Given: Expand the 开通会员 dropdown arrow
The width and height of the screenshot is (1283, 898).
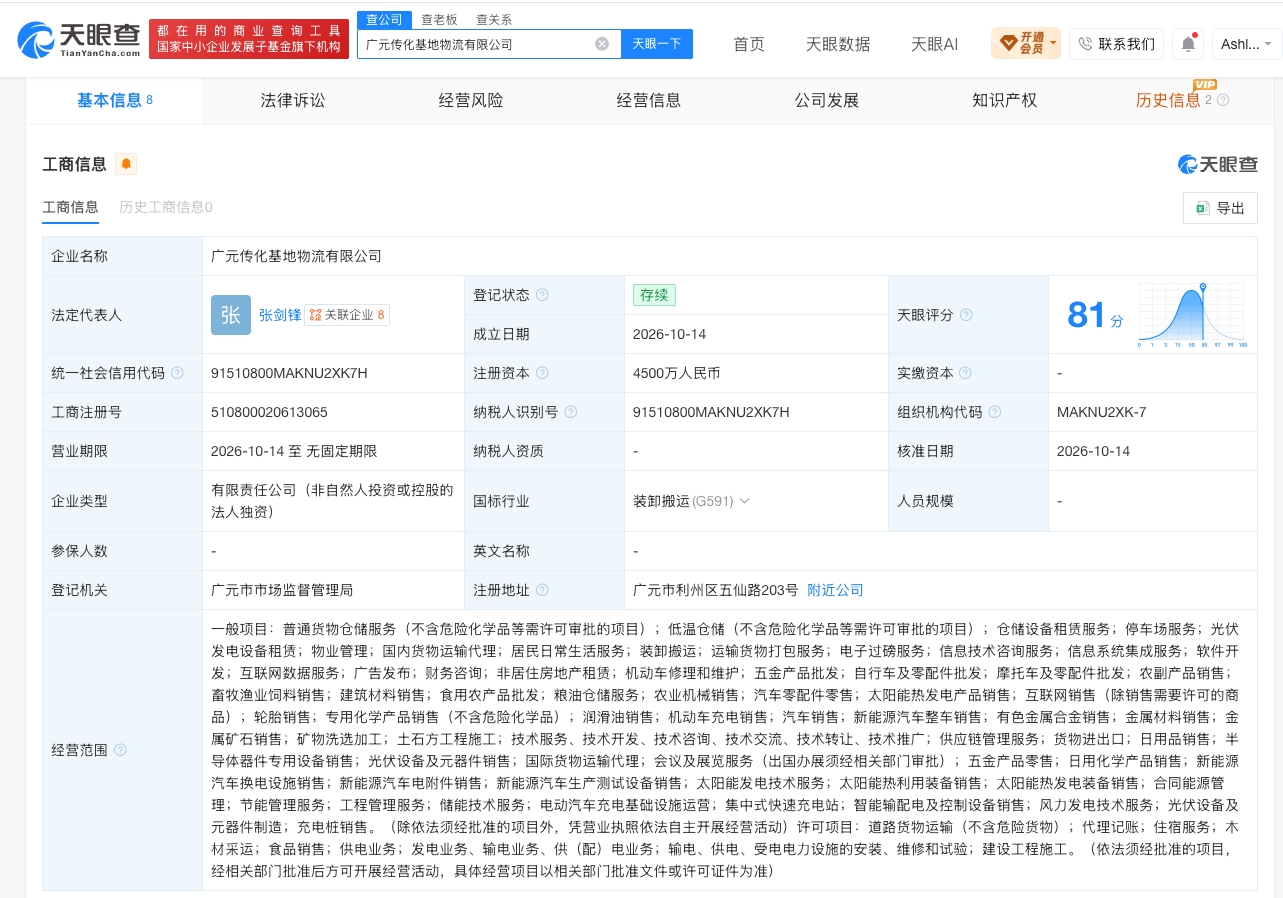Looking at the screenshot, I should click(1053, 44).
